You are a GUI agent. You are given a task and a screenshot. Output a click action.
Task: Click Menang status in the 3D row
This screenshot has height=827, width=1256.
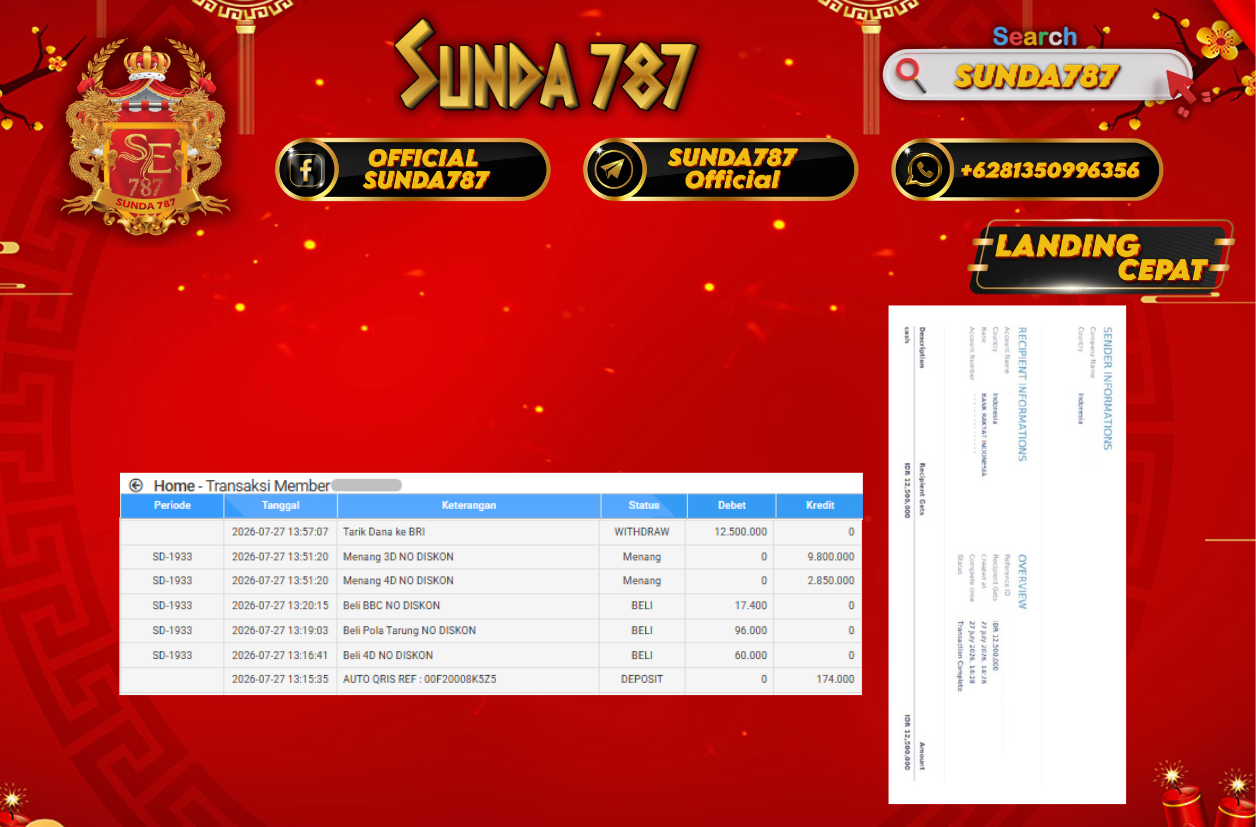642,556
